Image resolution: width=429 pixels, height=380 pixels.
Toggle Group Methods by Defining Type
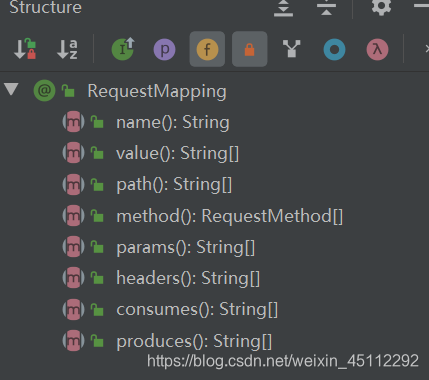pos(292,49)
